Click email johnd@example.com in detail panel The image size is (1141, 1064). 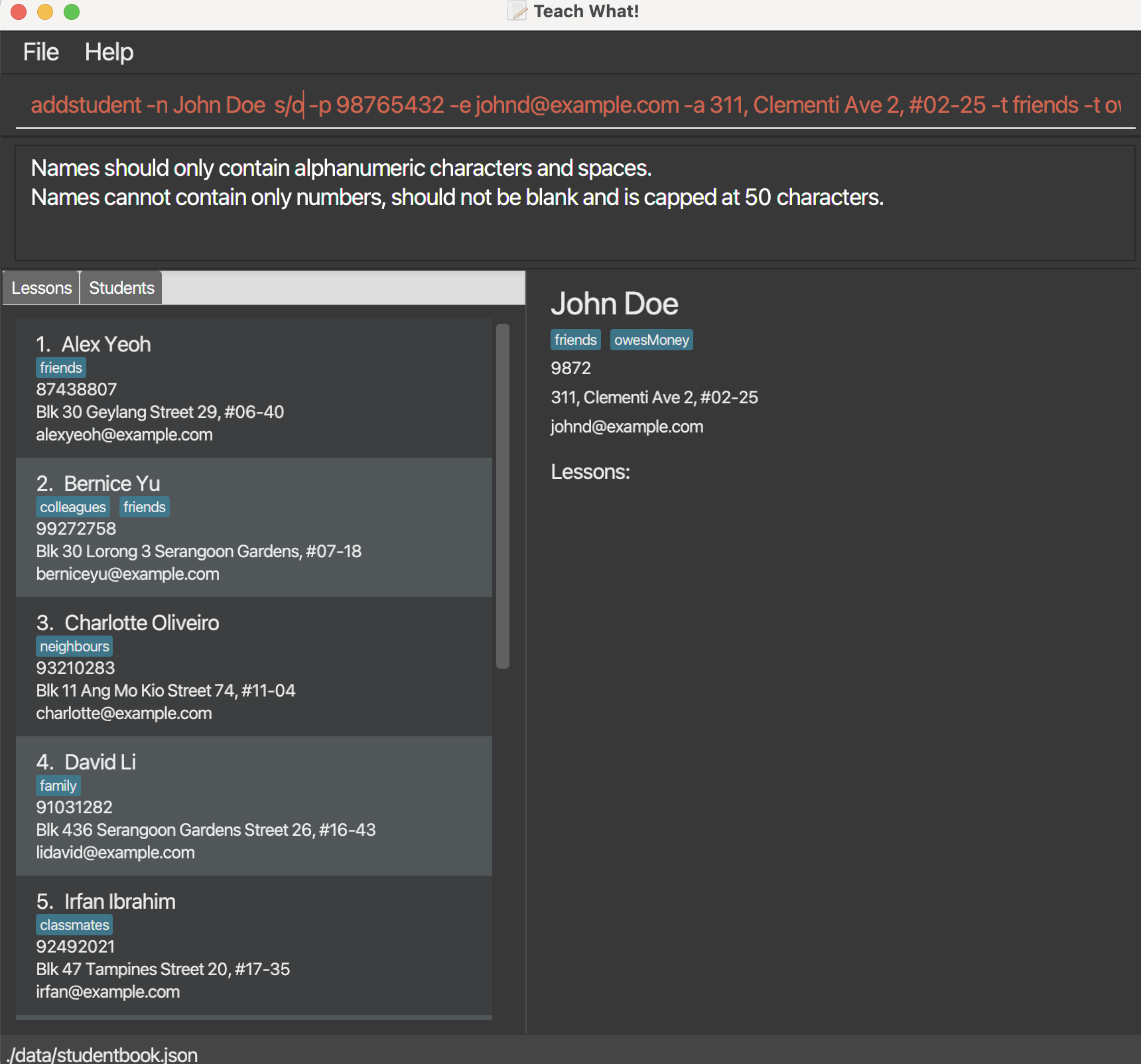(627, 427)
